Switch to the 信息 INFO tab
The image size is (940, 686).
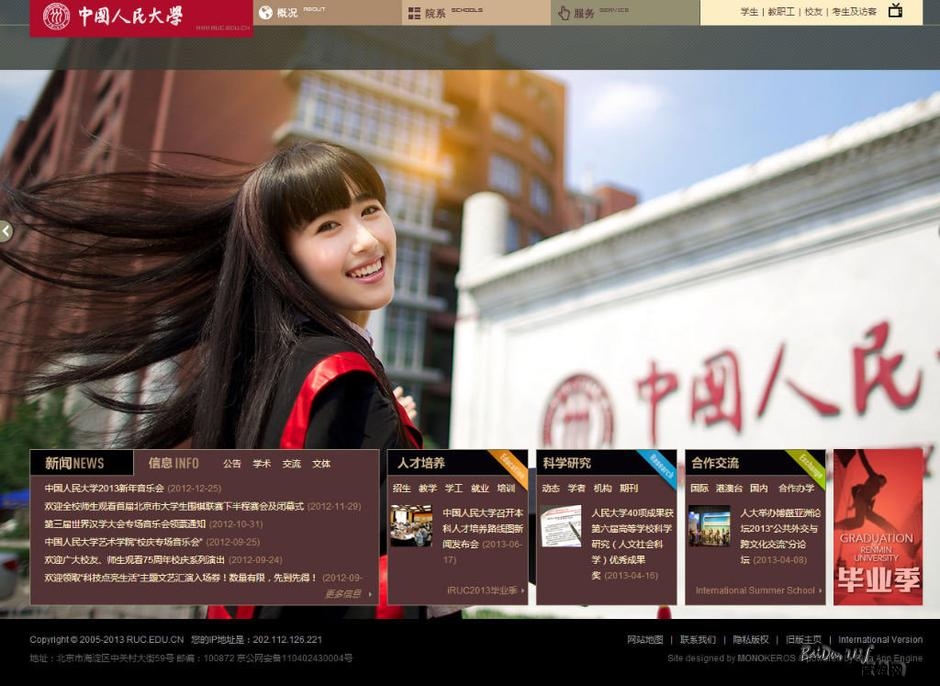click(173, 463)
